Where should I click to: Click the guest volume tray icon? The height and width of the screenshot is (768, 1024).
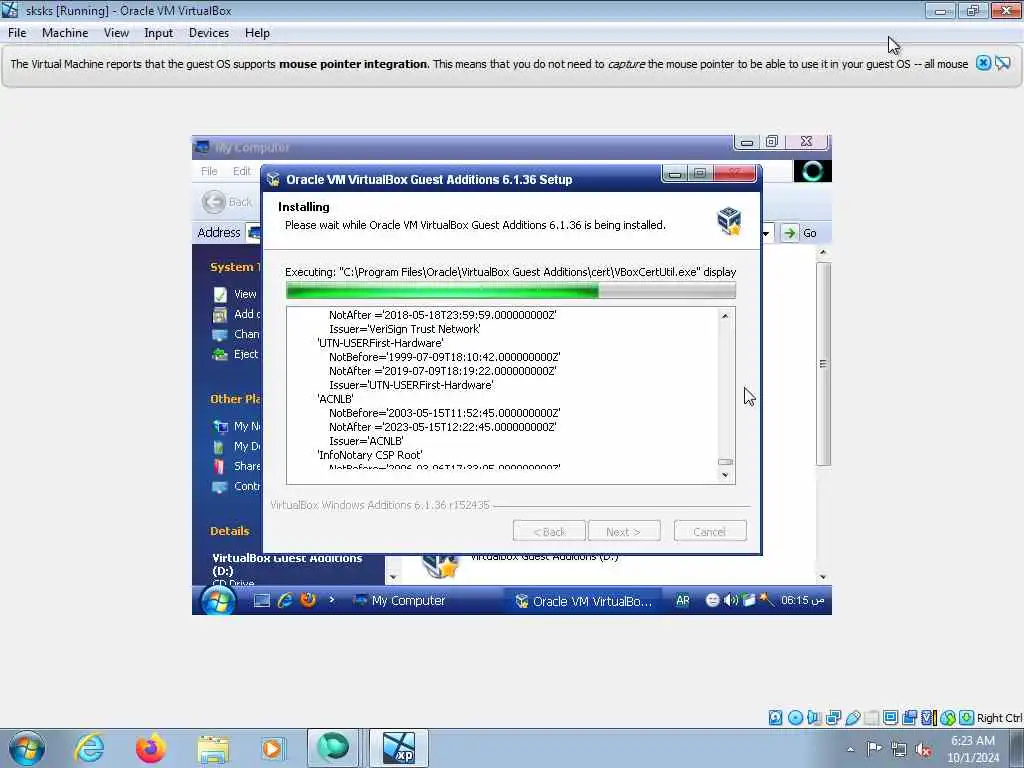coord(731,600)
